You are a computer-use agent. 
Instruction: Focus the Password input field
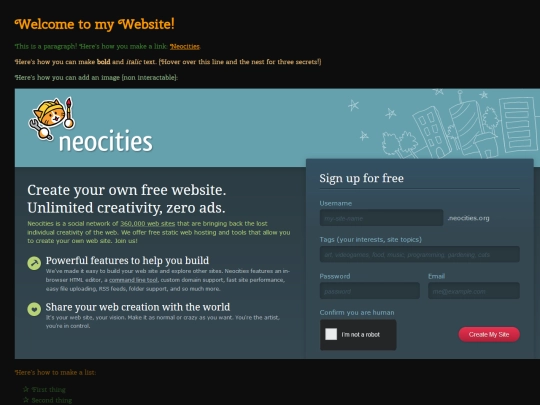pos(370,291)
